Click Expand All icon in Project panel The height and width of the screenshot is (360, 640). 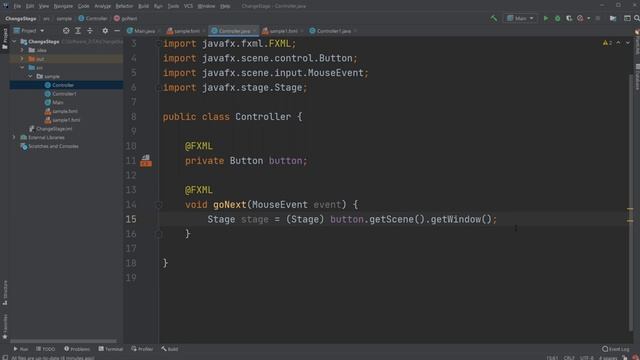[x=78, y=31]
